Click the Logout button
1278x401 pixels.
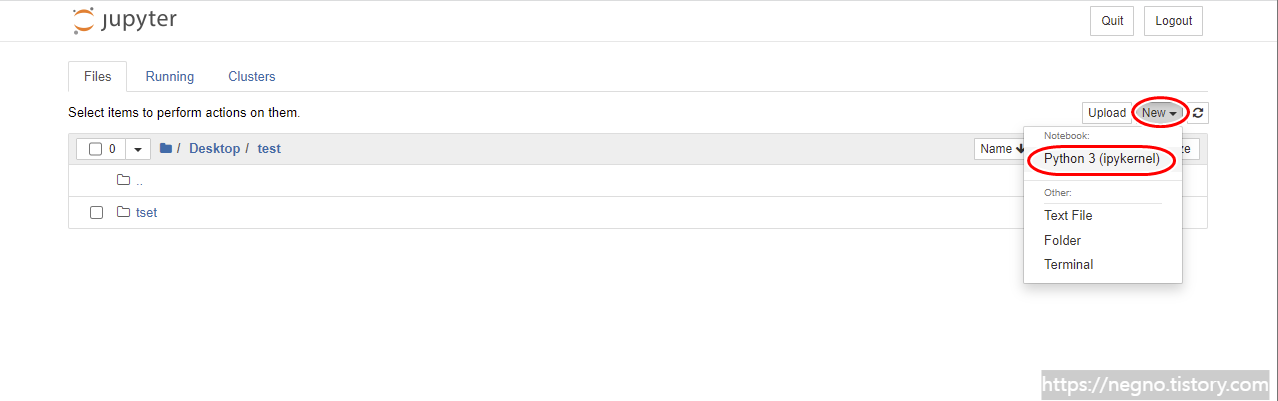click(x=1174, y=21)
